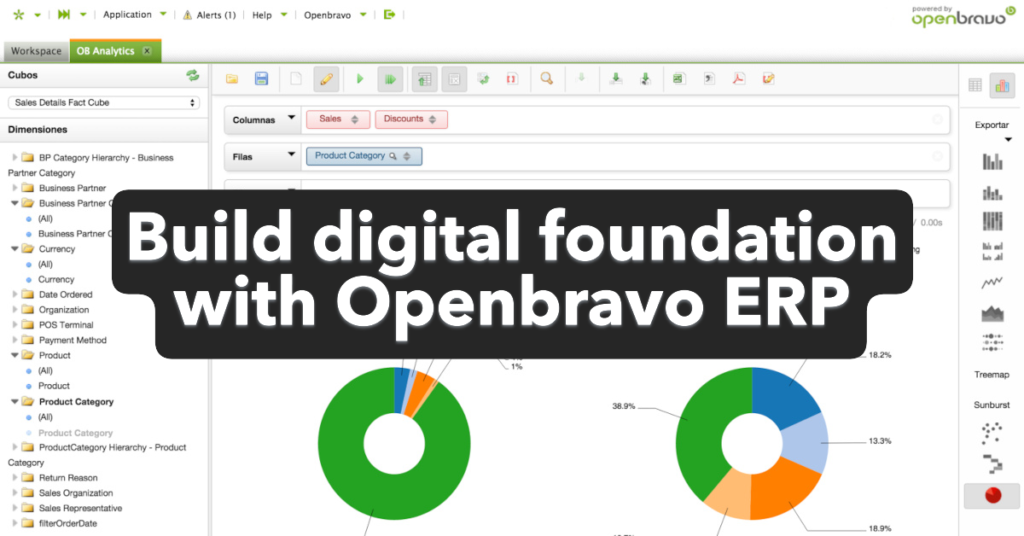Switch to chart view mode
1024x536 pixels.
pos(1002,85)
